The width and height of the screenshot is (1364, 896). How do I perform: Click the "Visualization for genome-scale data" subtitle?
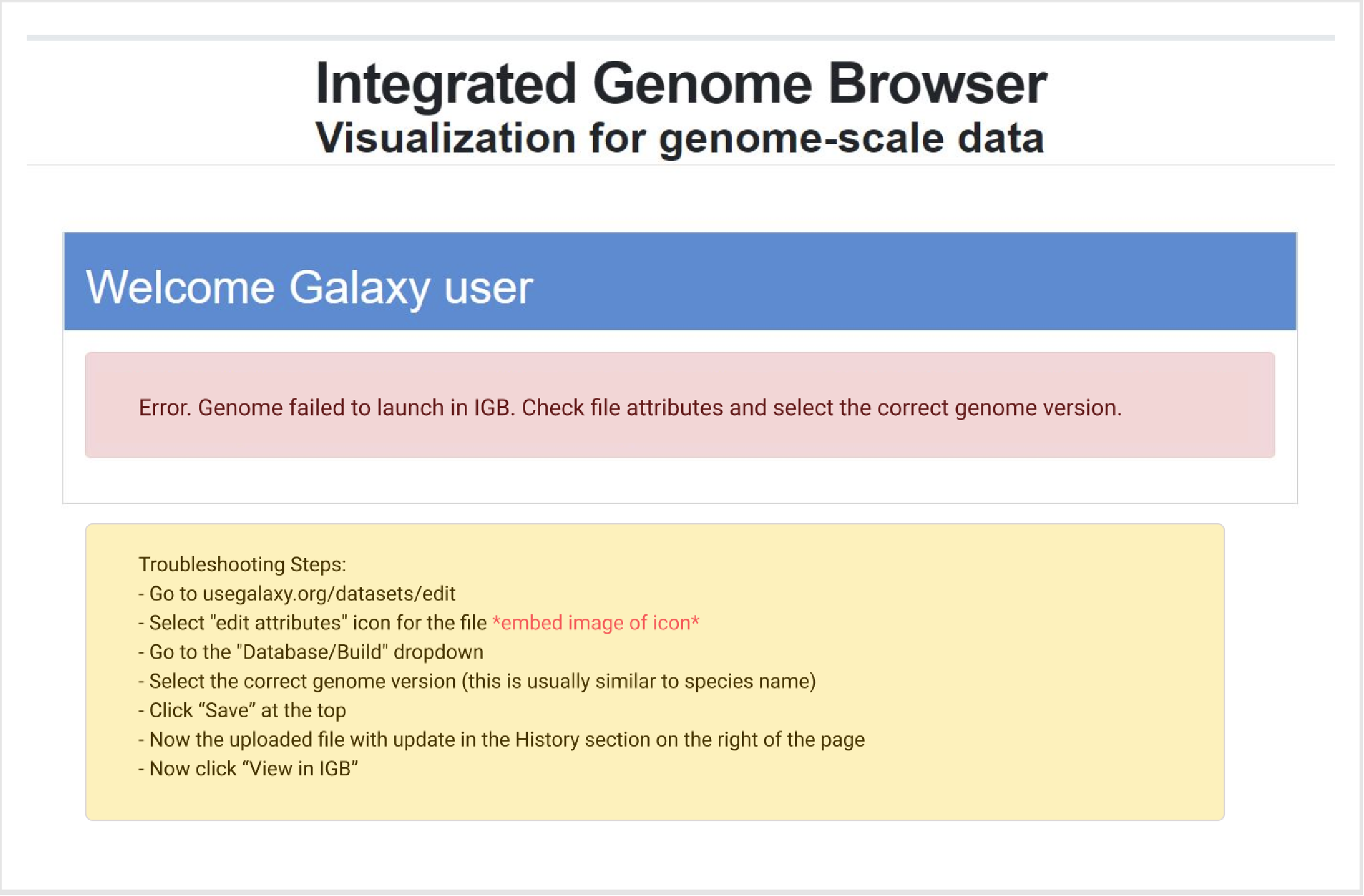pos(680,138)
